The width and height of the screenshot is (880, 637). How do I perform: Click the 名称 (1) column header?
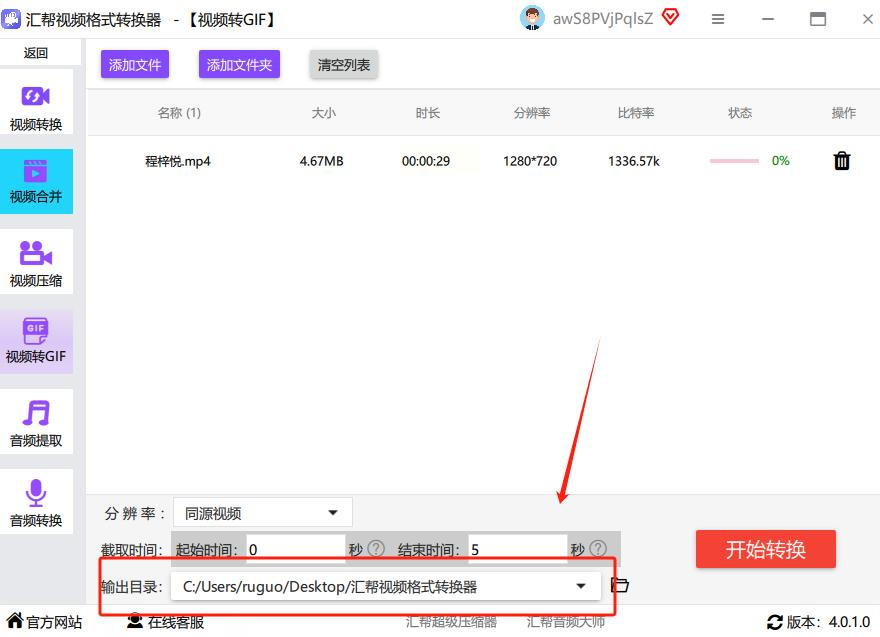(x=179, y=113)
